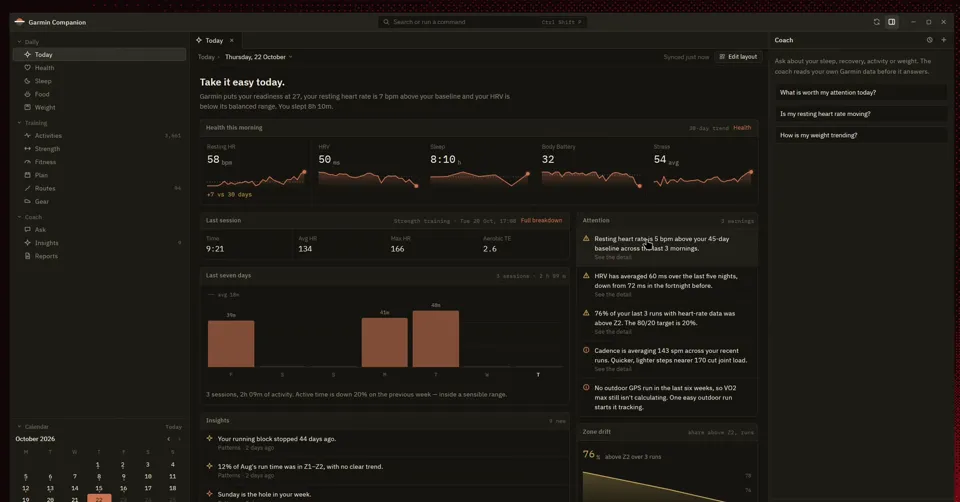Select Today in the sidebar

point(99,54)
